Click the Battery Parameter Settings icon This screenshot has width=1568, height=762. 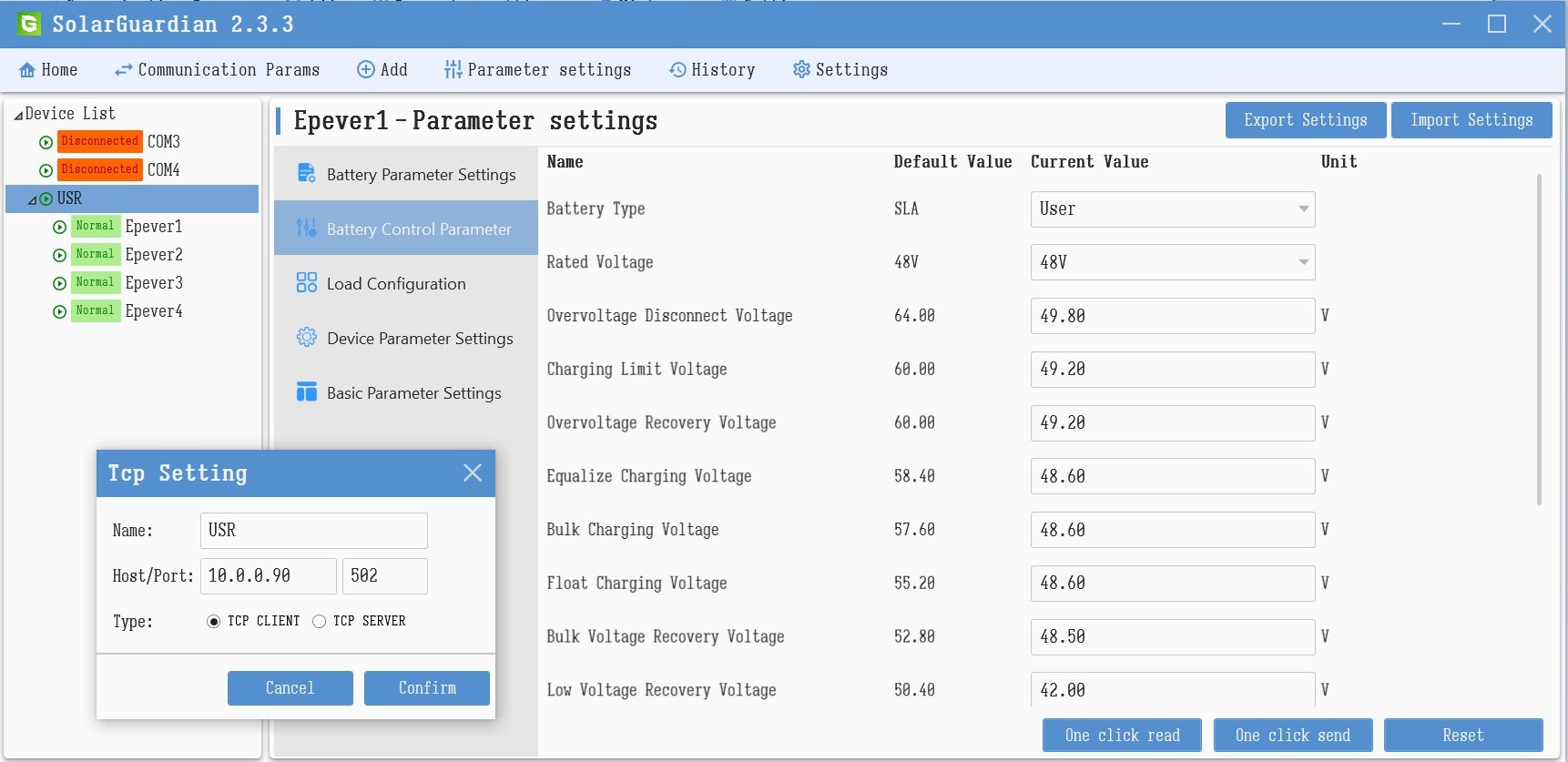(x=307, y=174)
